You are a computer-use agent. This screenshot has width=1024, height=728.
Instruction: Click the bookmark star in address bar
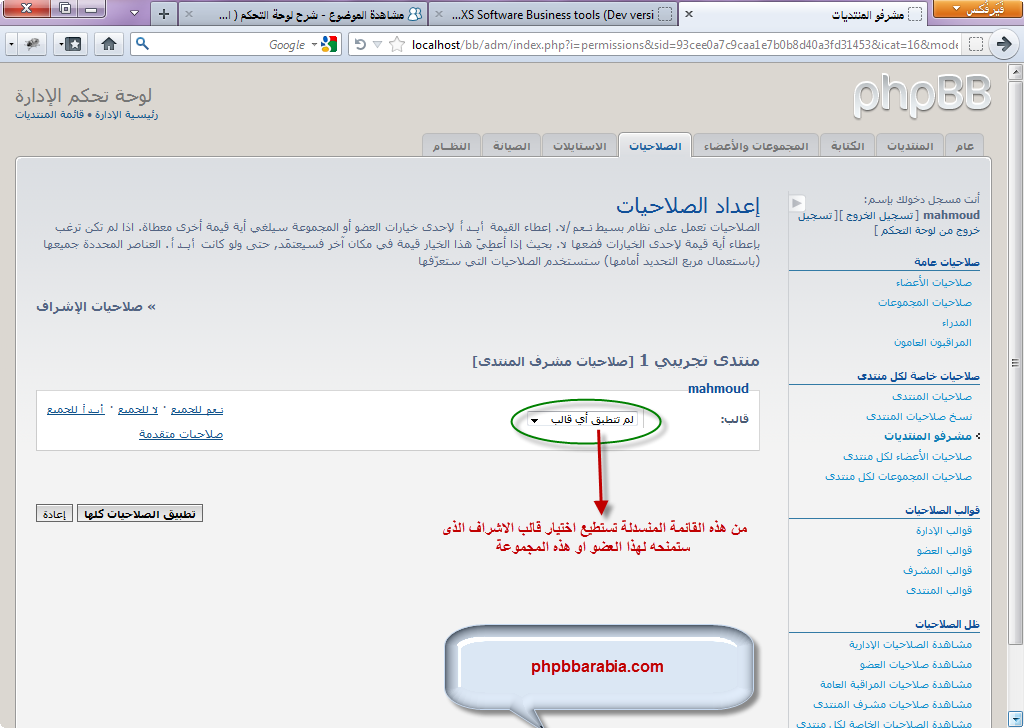(x=396, y=44)
